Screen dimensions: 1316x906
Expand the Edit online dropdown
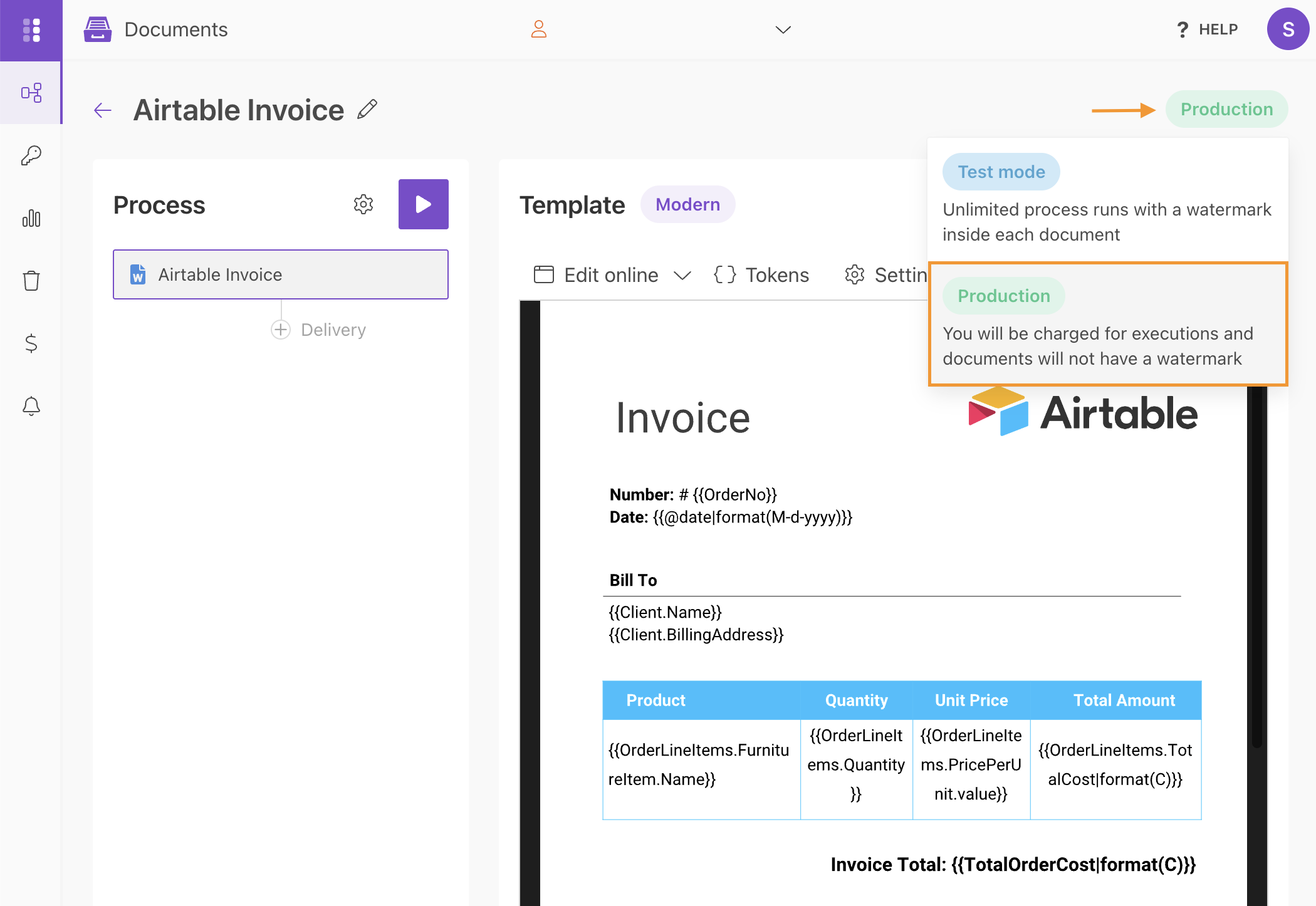(x=682, y=275)
